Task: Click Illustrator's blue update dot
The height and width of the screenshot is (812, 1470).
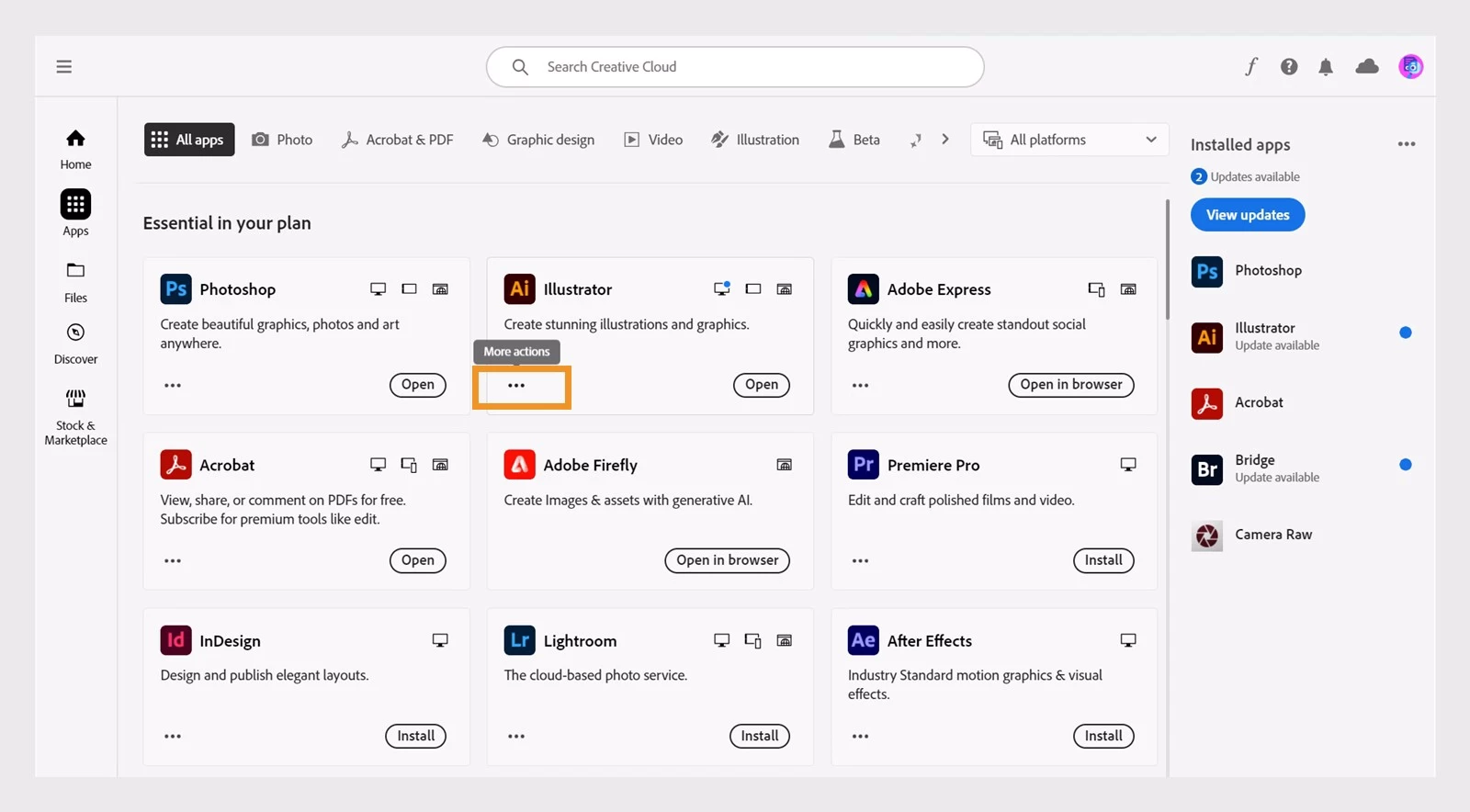Action: [x=1405, y=333]
